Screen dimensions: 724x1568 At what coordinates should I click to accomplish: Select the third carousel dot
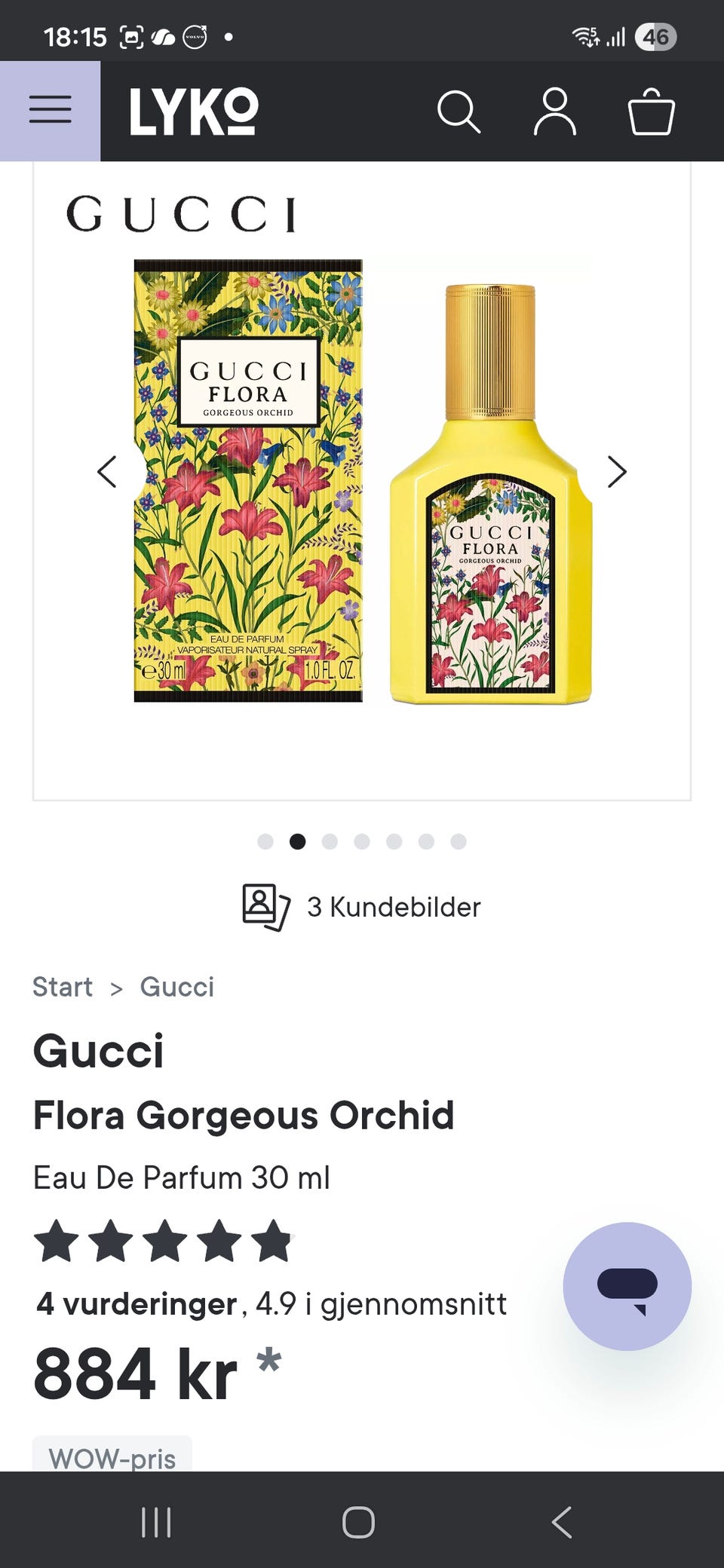click(330, 841)
